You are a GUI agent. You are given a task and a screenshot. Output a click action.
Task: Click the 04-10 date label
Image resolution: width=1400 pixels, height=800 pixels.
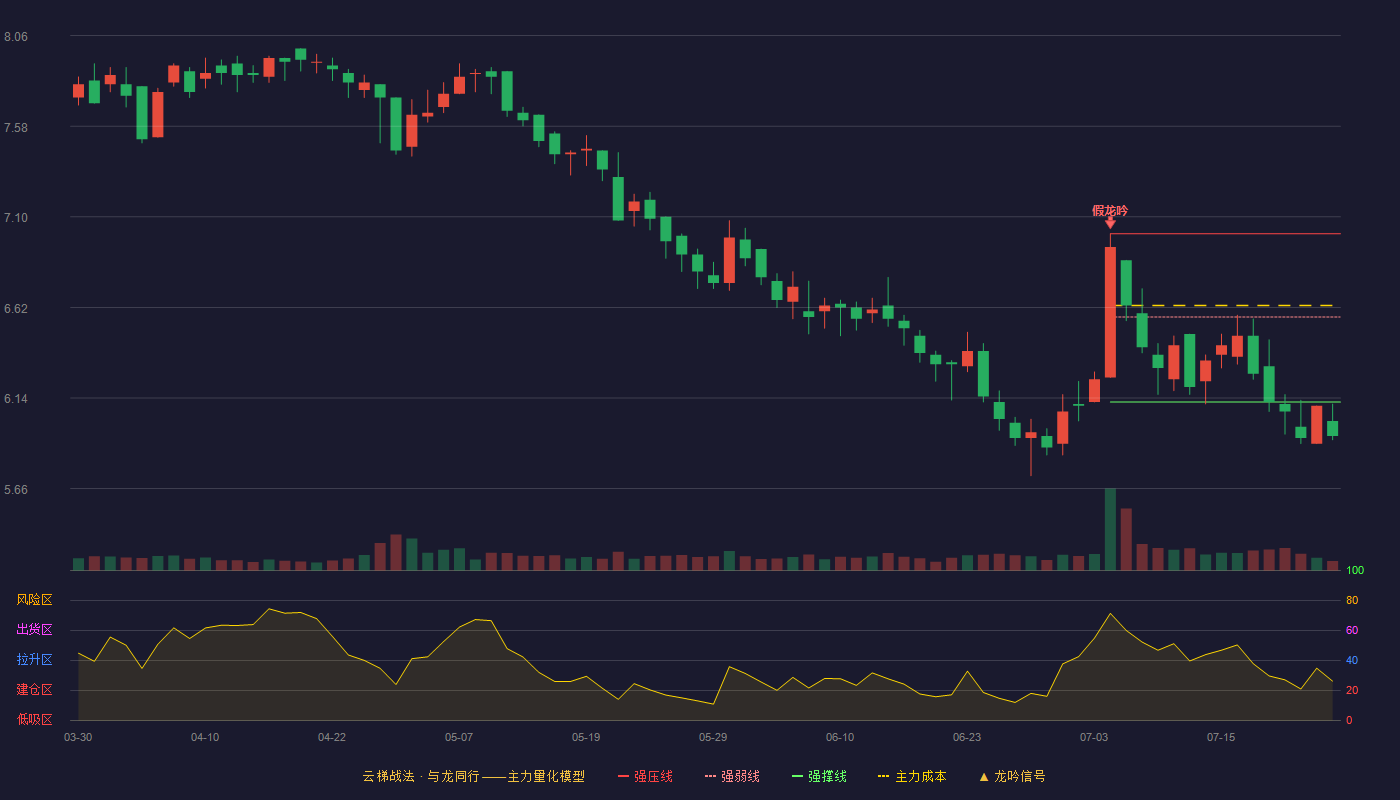(205, 737)
